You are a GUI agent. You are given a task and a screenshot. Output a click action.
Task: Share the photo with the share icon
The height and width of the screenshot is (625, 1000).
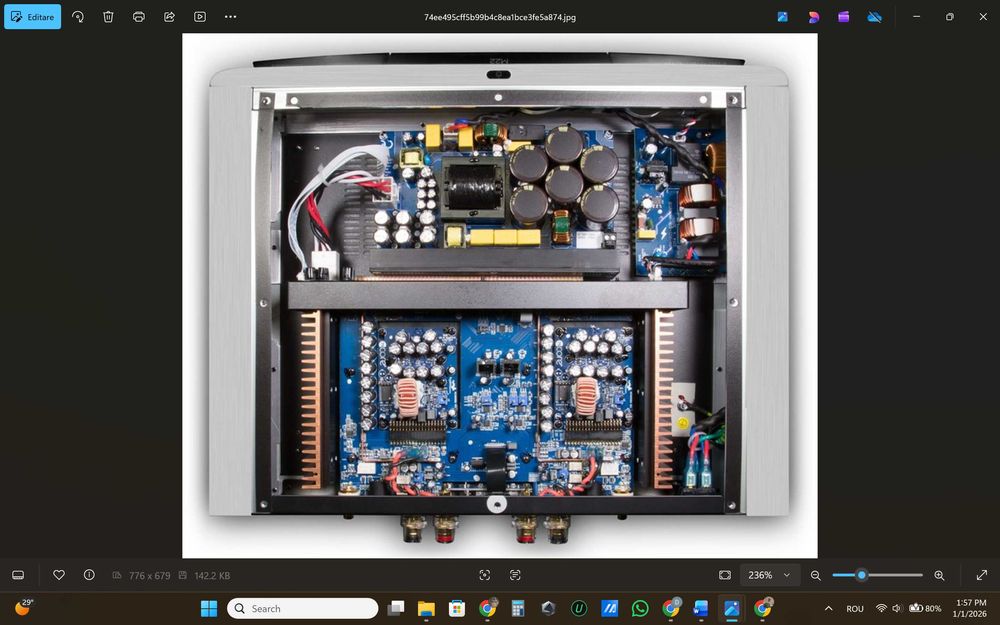pyautogui.click(x=169, y=17)
